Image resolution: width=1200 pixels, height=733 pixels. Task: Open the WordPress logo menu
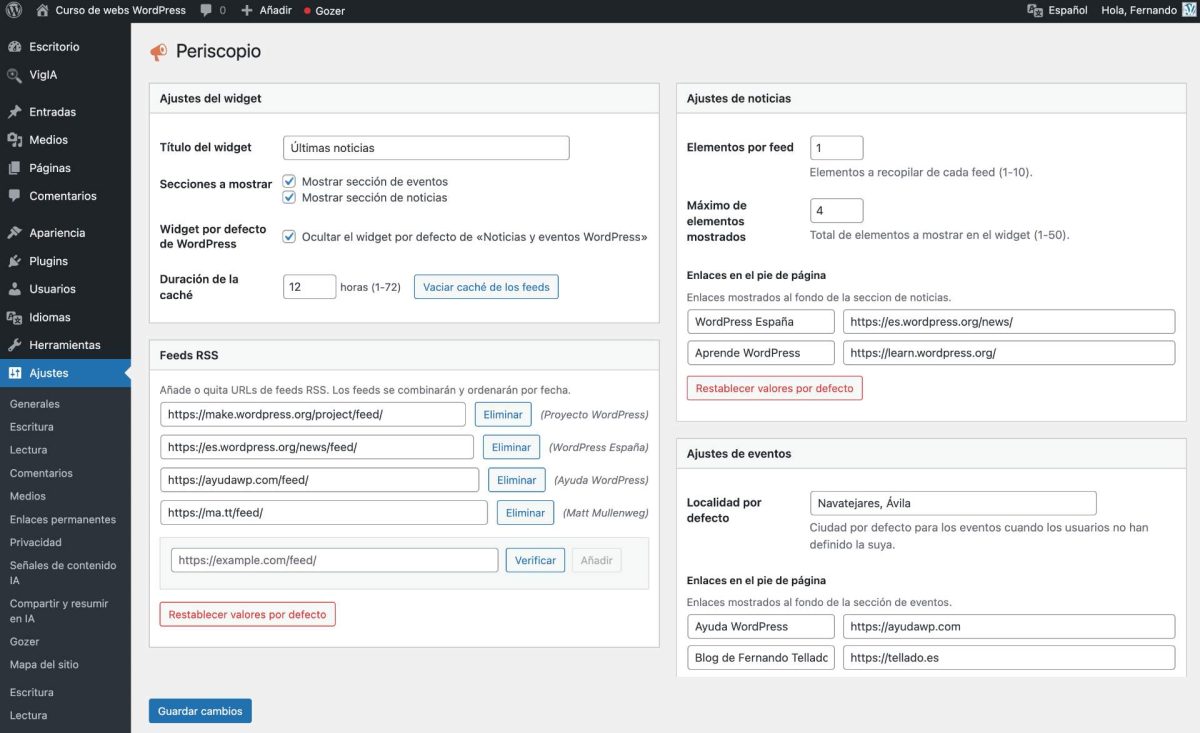point(14,10)
